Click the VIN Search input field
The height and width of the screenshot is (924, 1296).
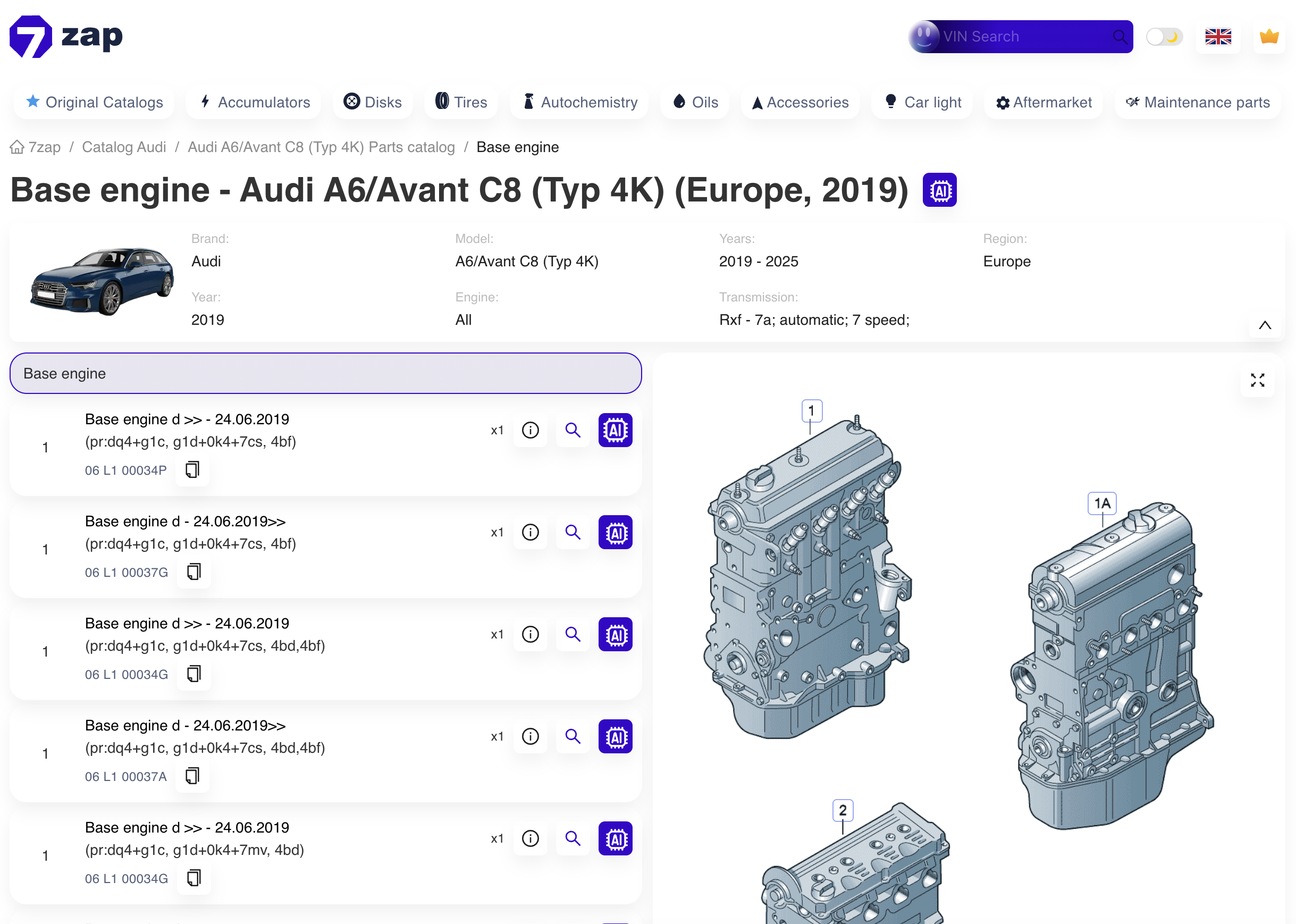tap(1019, 37)
